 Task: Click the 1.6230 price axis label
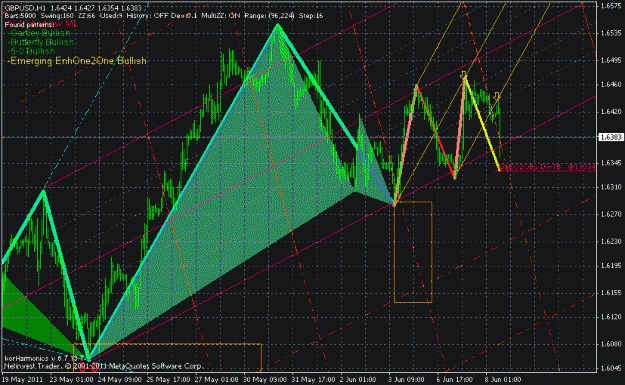coord(611,241)
